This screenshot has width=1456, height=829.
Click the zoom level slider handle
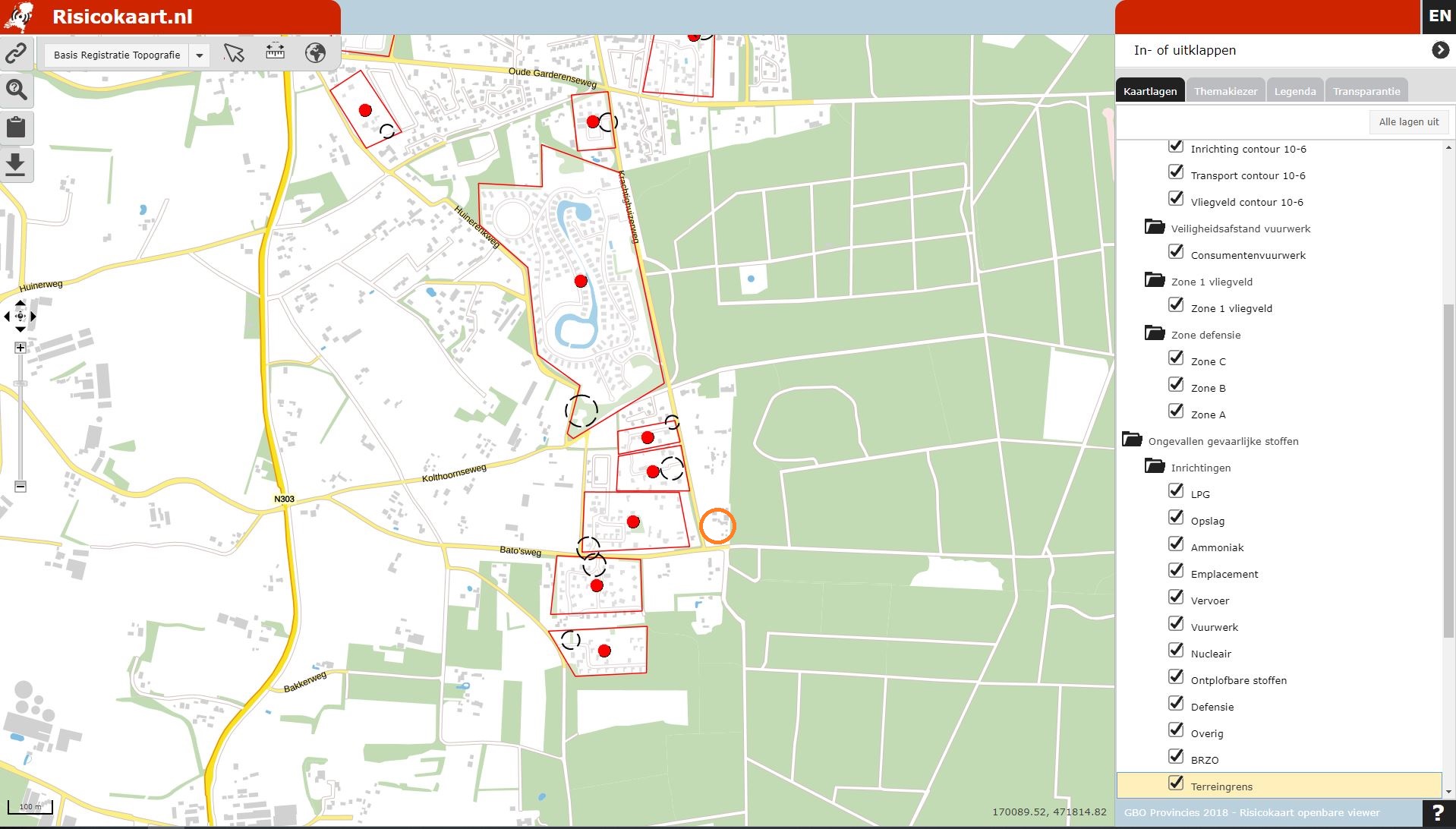pos(20,383)
